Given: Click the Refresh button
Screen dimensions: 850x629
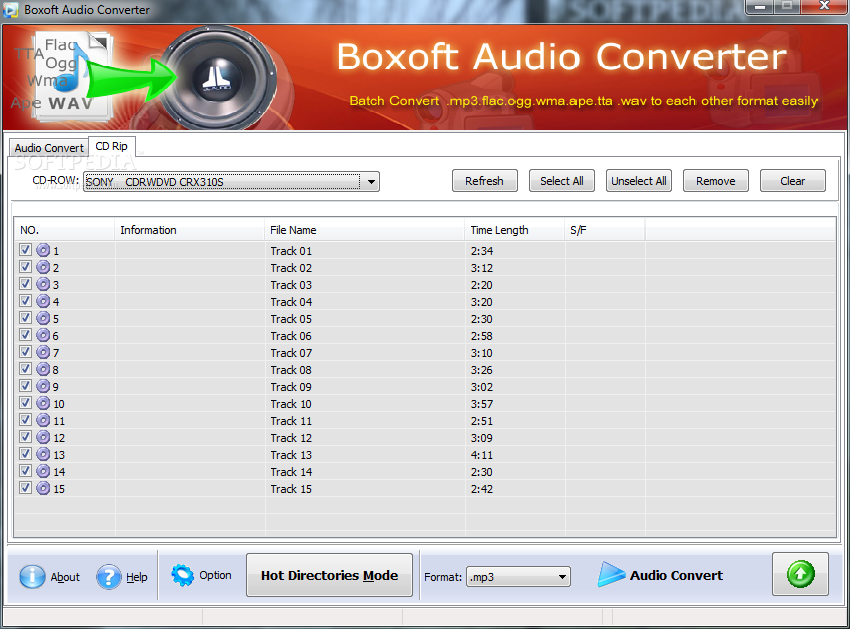Looking at the screenshot, I should pos(485,181).
